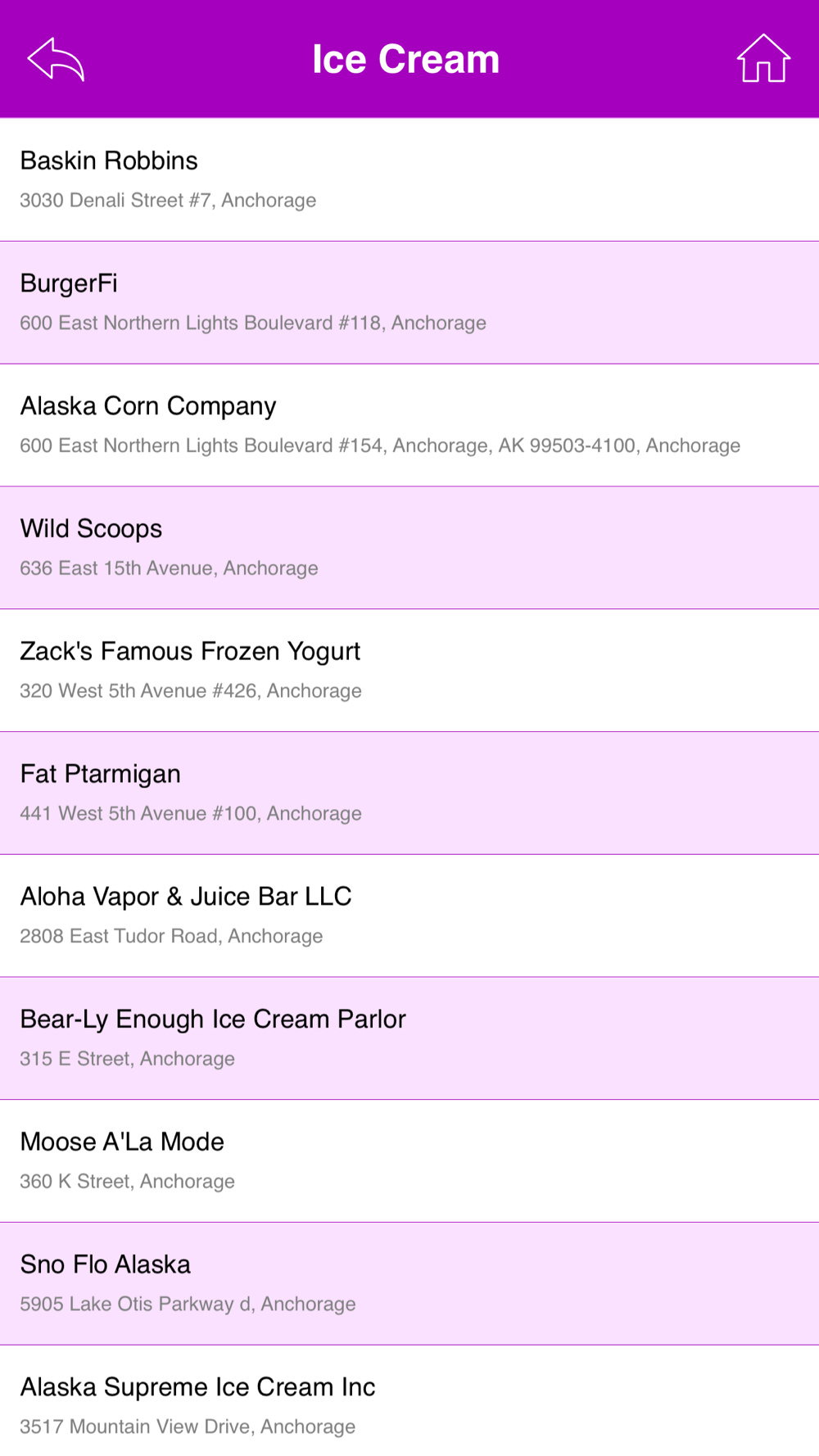The height and width of the screenshot is (1456, 819).
Task: Open the Sno Flo Alaska entry
Action: tap(409, 1283)
